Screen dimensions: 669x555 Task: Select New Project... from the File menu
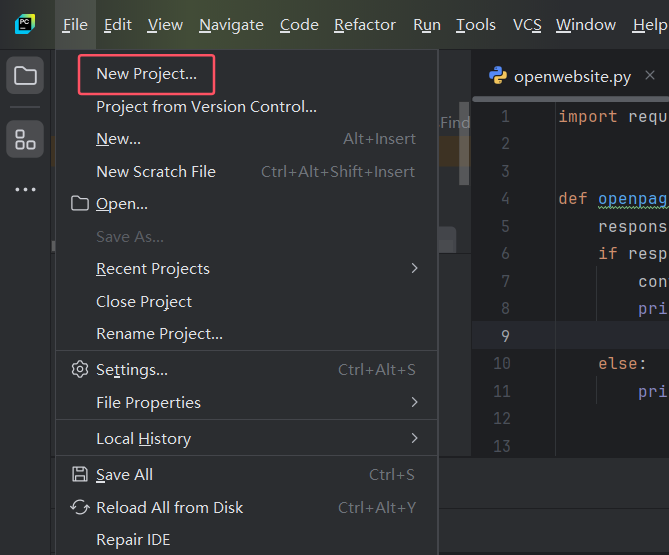(146, 74)
